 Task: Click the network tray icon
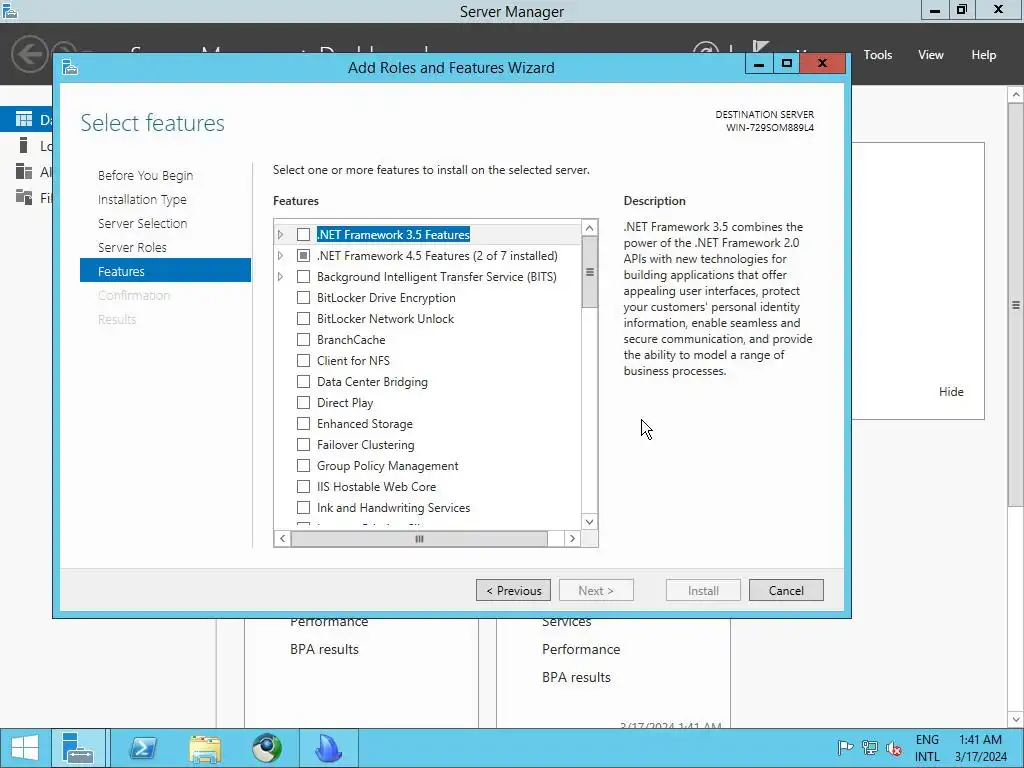pos(869,748)
